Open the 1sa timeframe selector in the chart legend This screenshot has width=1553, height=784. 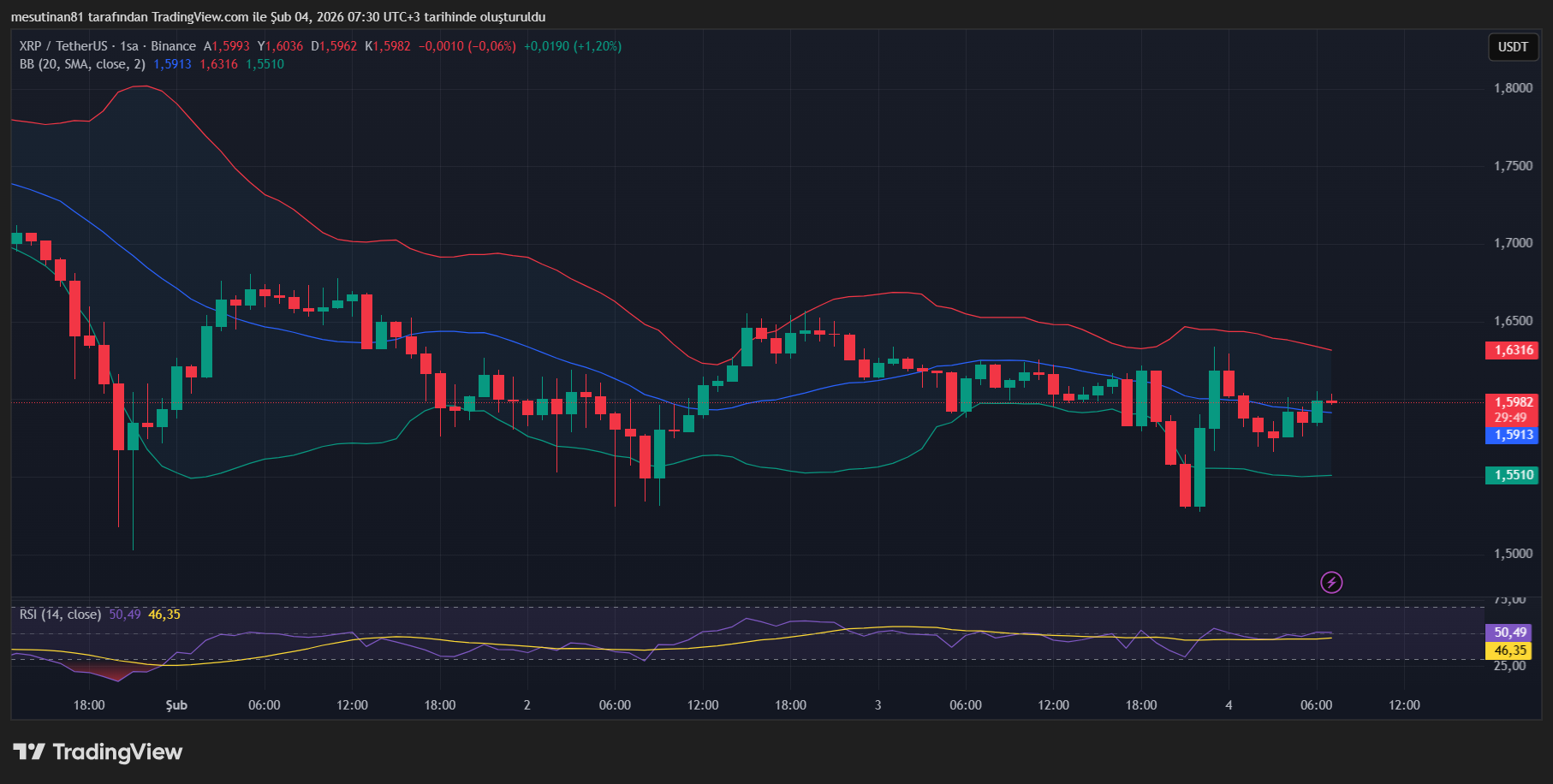click(x=131, y=46)
